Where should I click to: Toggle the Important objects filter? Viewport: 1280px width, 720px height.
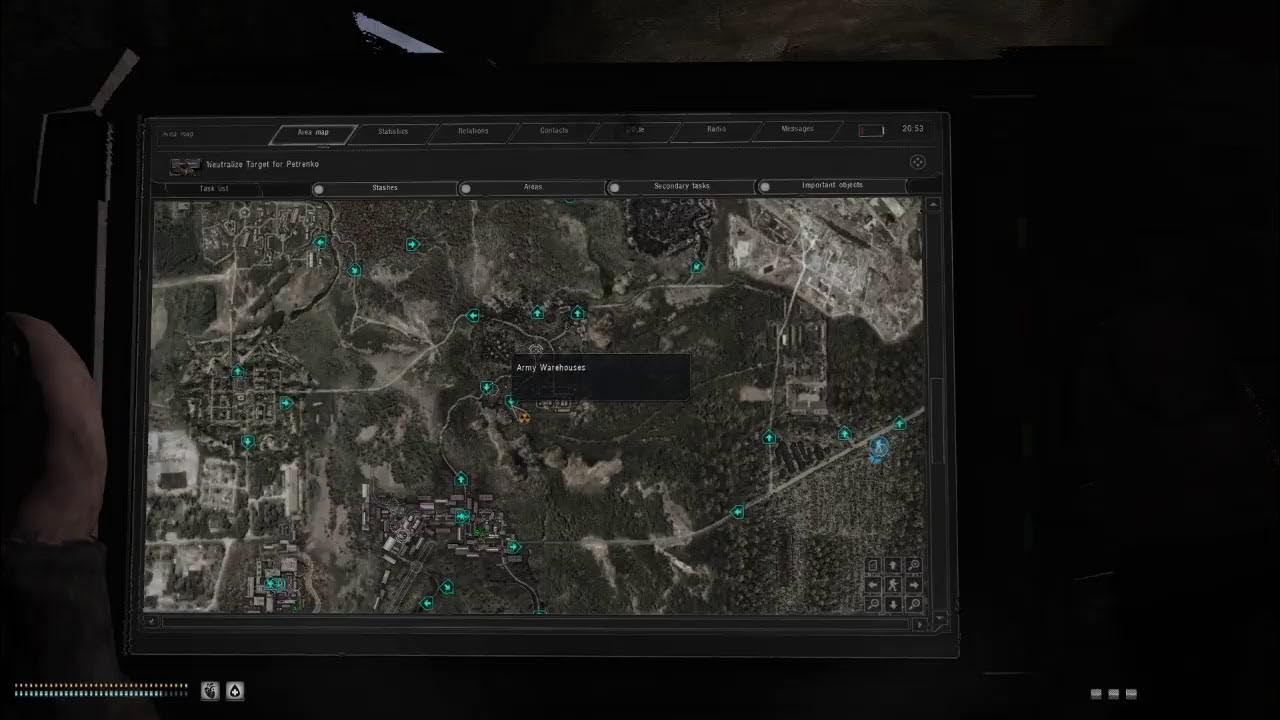(832, 185)
